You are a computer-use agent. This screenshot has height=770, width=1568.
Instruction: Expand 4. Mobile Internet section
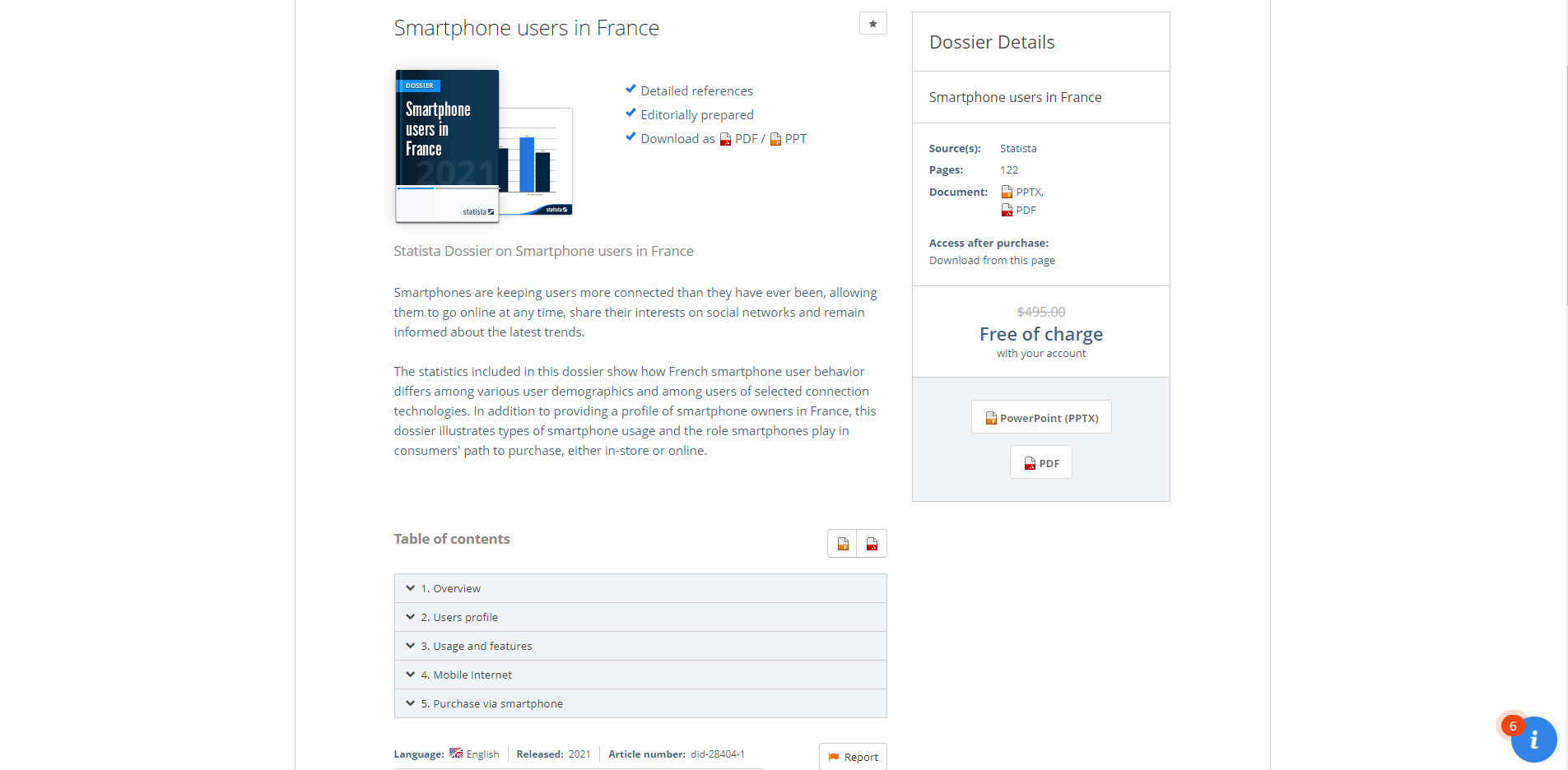[x=640, y=675]
